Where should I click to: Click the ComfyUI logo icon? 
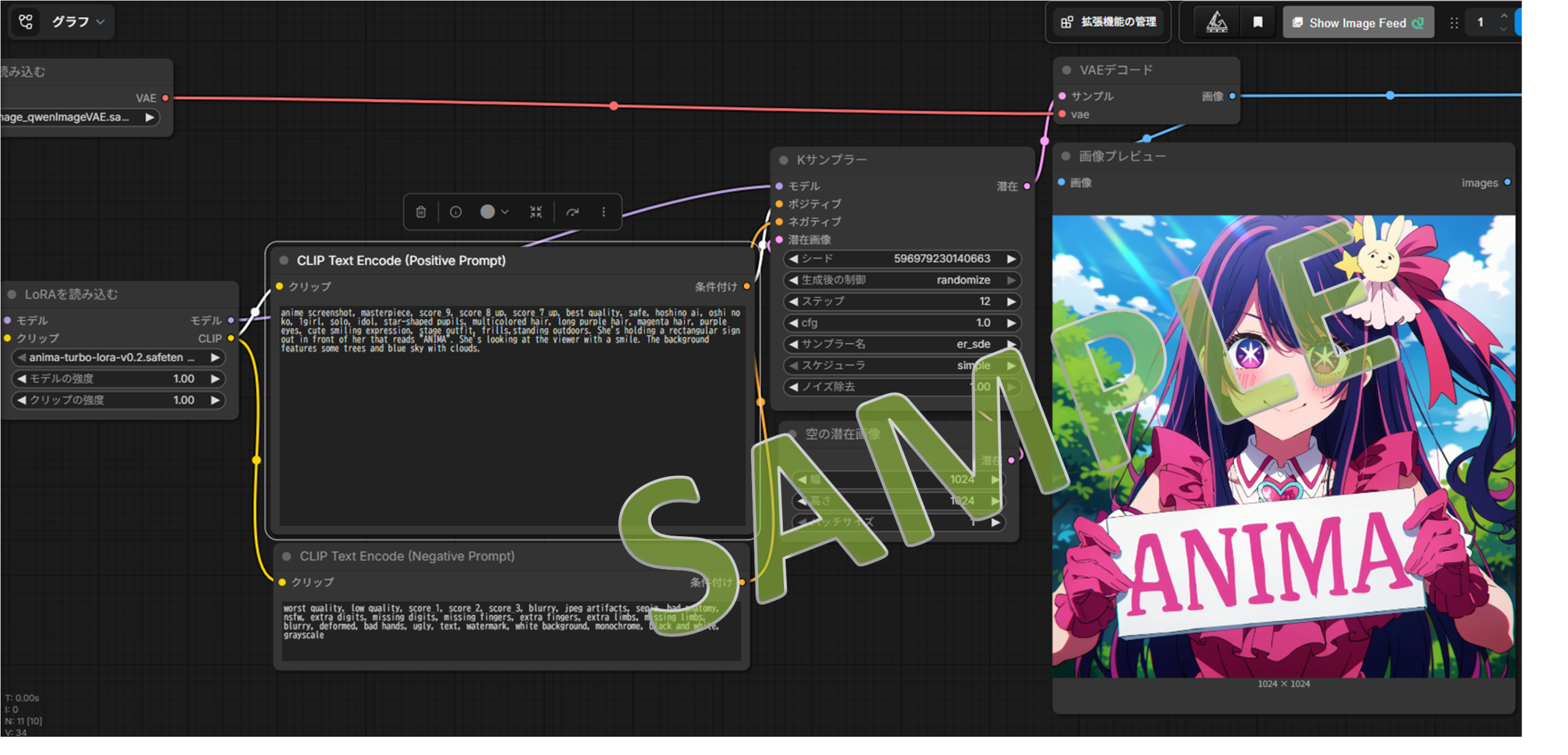[x=26, y=22]
